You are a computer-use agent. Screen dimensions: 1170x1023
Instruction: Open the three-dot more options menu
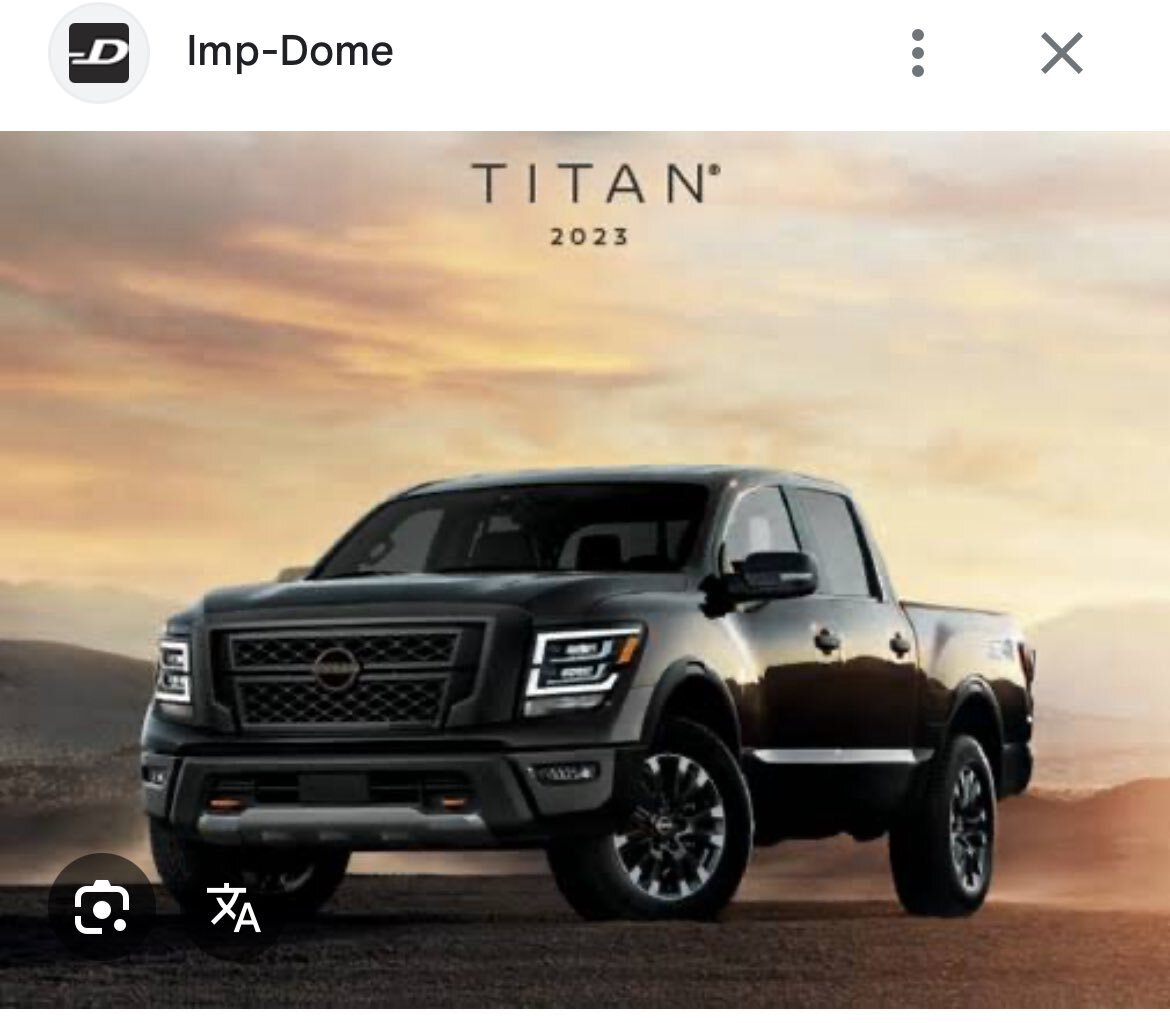coord(918,53)
